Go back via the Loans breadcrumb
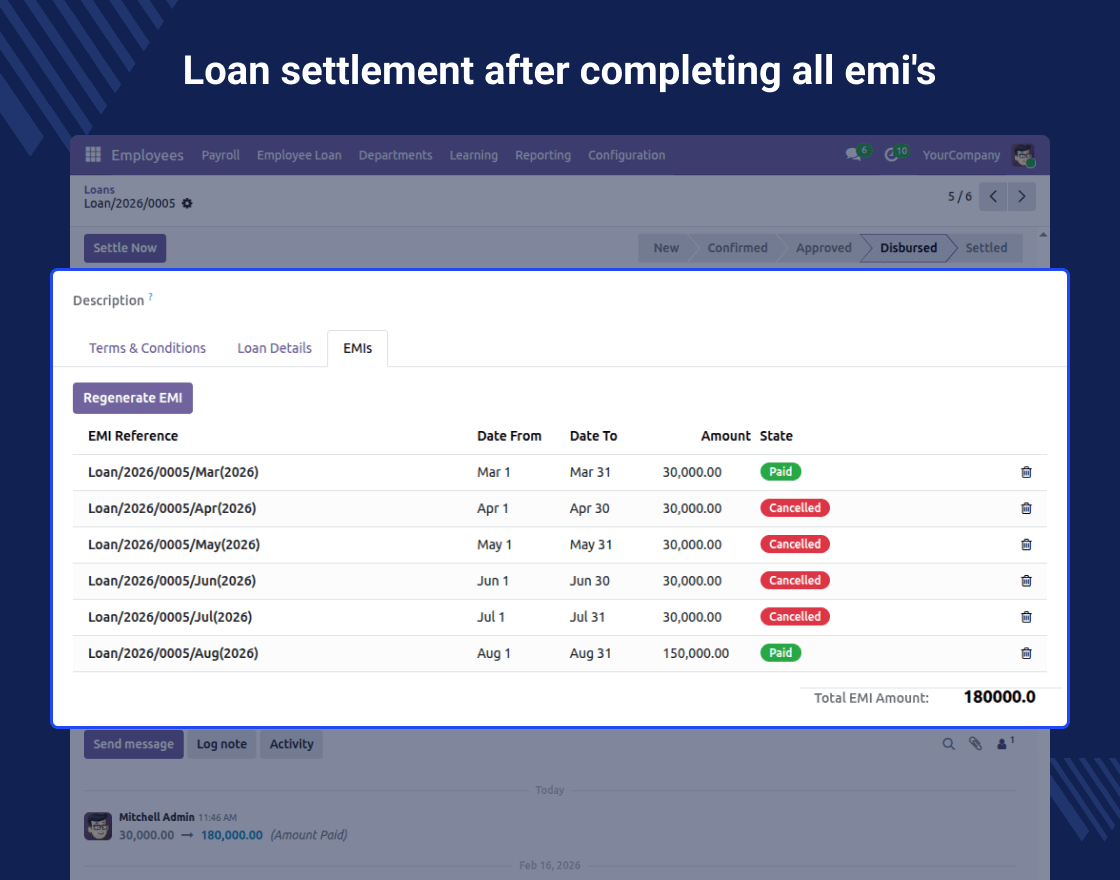1120x880 pixels. 99,190
